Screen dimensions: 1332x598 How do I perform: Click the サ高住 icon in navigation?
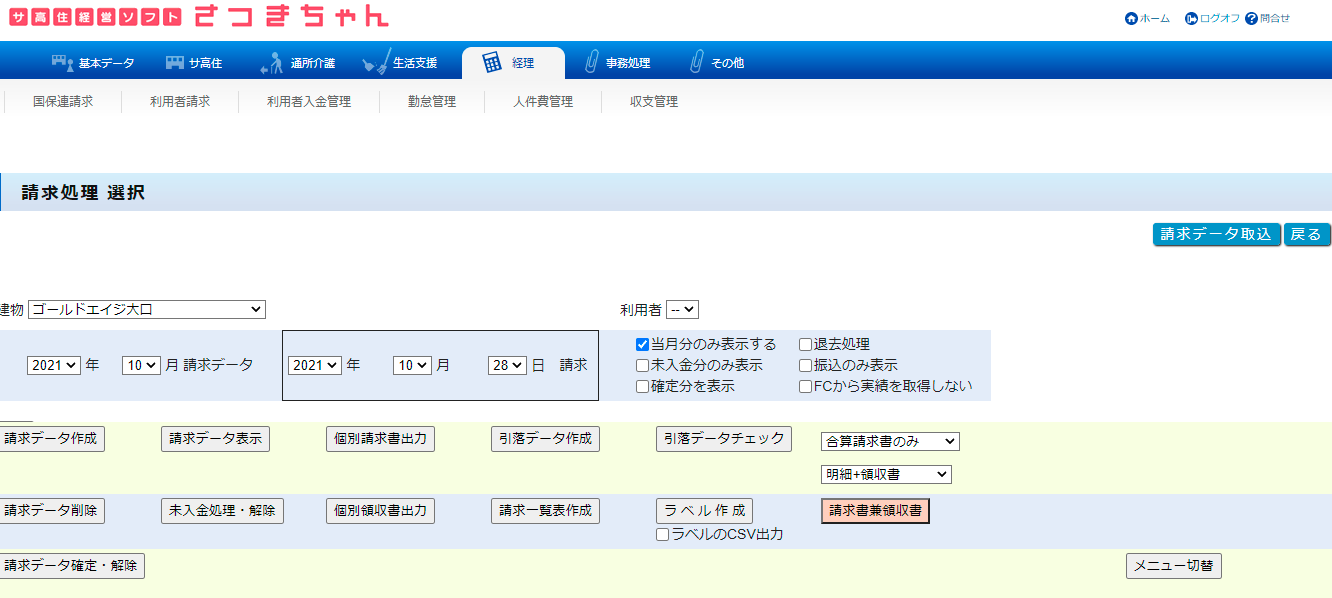175,63
